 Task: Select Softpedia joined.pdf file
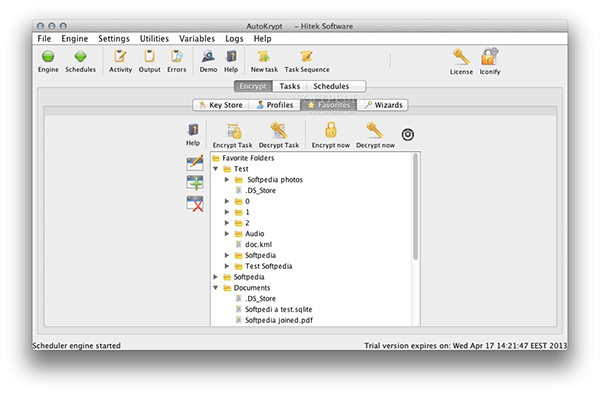click(274, 320)
